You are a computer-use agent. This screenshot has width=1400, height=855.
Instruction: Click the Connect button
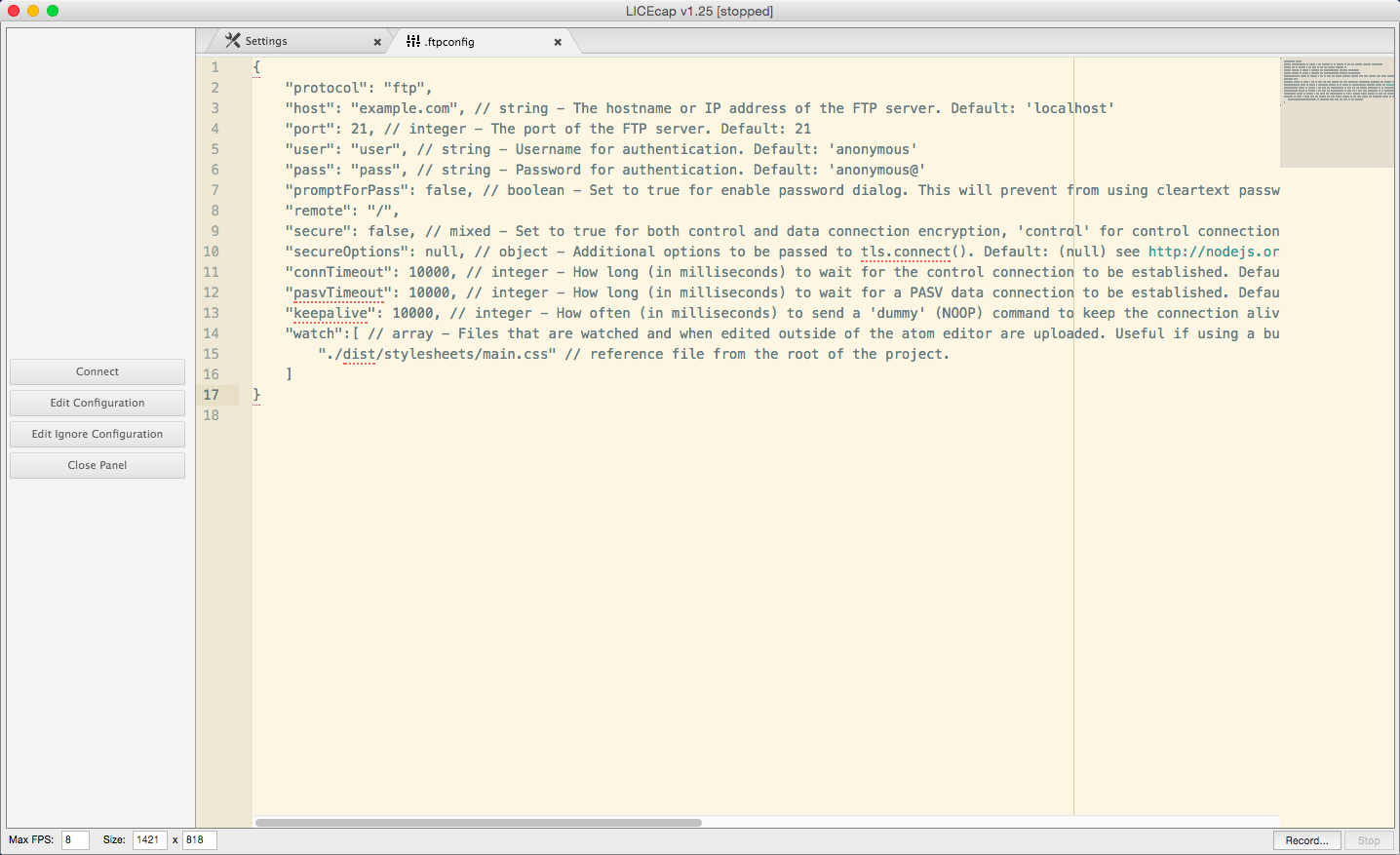pos(97,371)
